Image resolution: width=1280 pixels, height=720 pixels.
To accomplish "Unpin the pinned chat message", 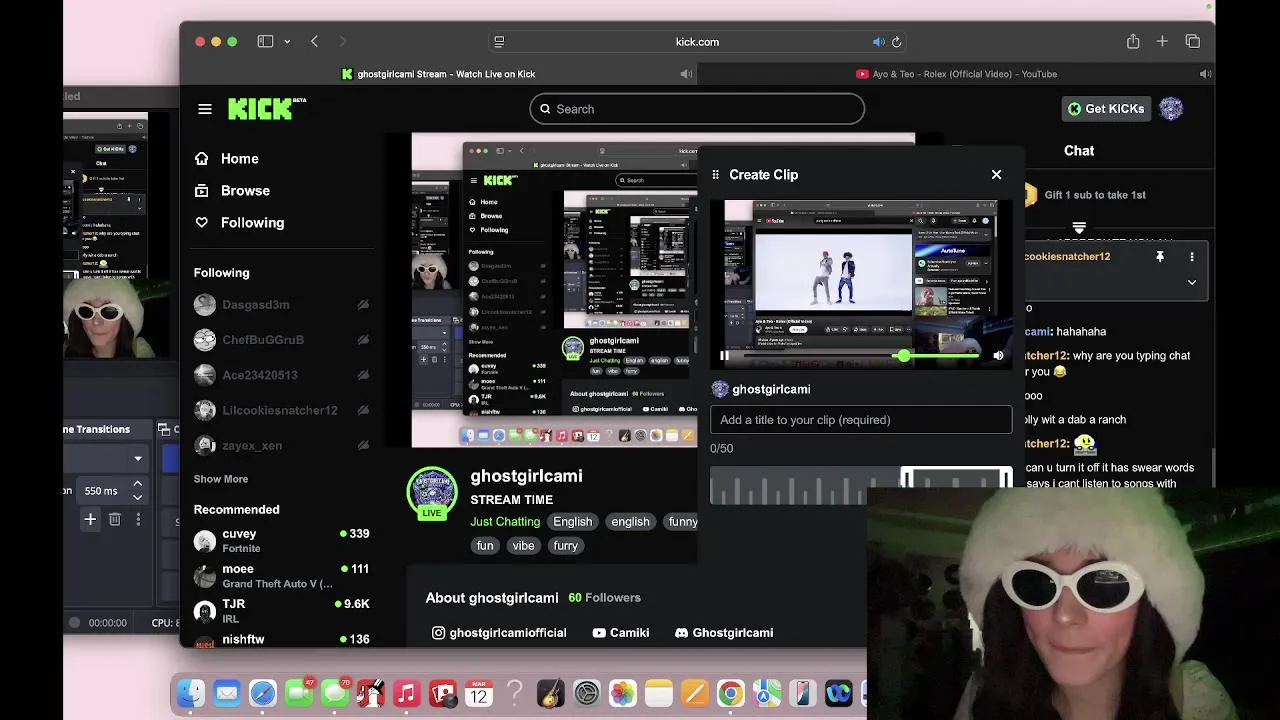I will [1160, 257].
